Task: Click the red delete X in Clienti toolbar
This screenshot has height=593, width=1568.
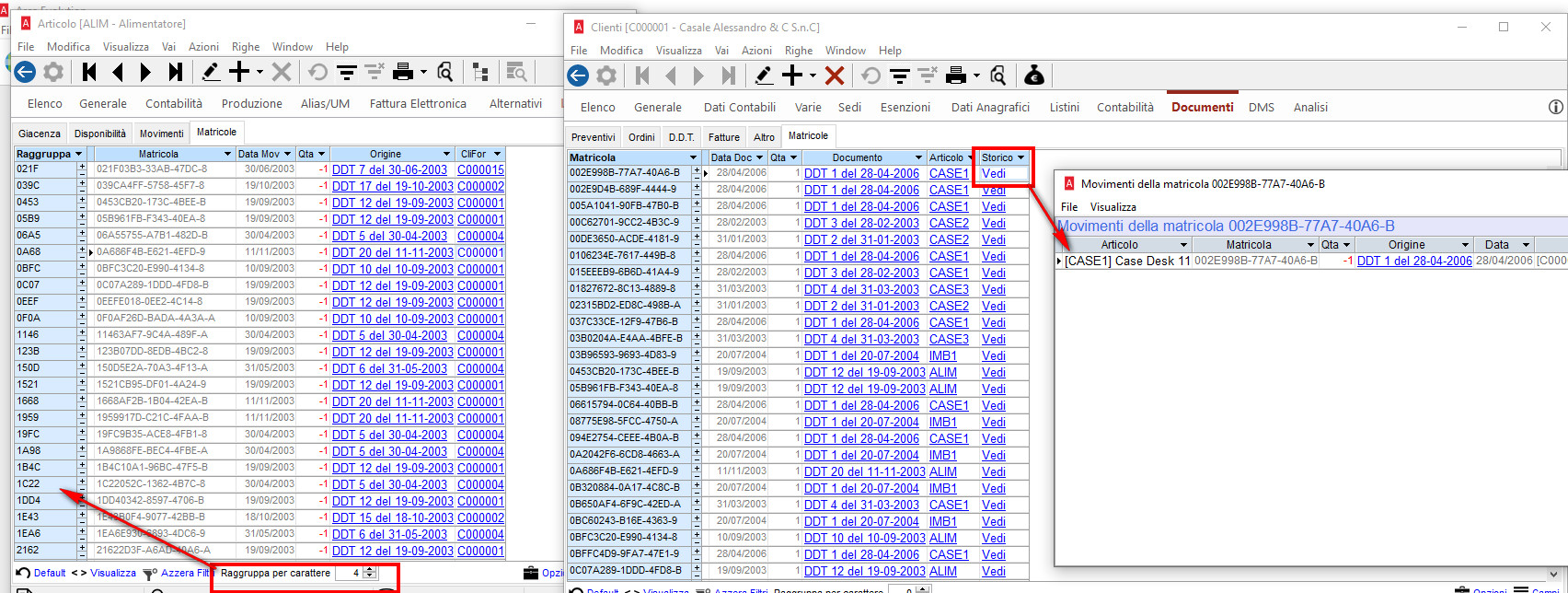Action: pos(835,76)
